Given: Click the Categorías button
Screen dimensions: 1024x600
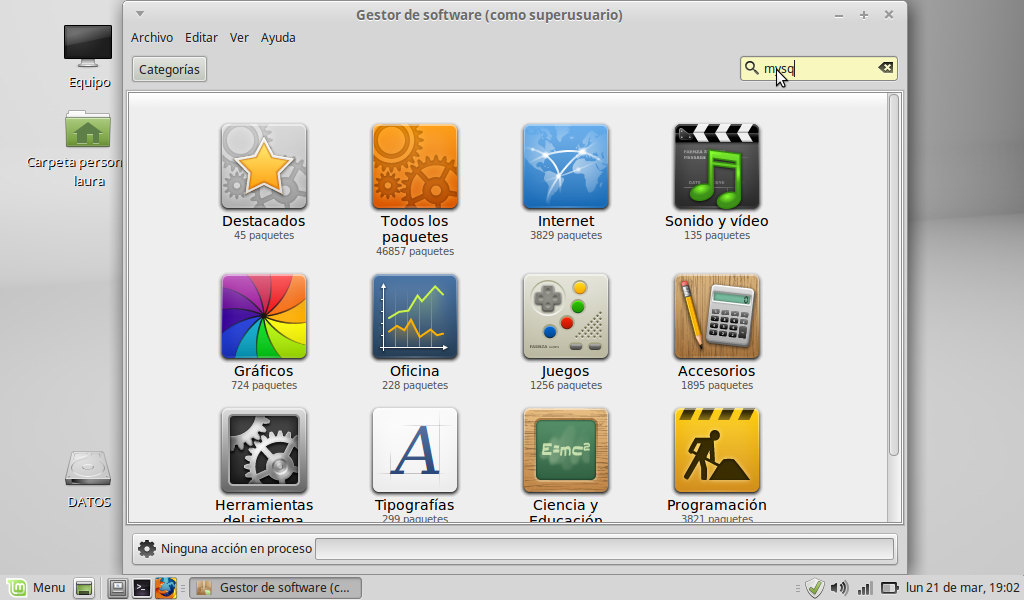Looking at the screenshot, I should click(169, 69).
